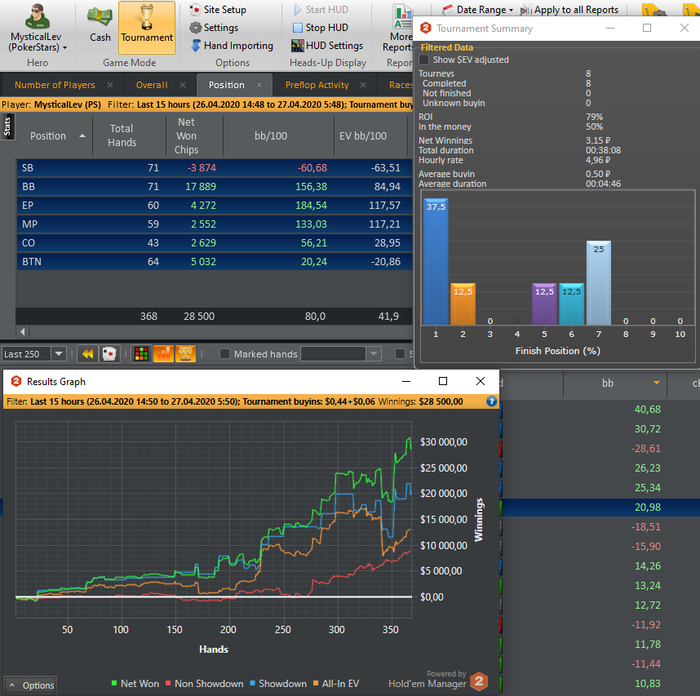Sort by the Position column header
The image size is (700, 696).
54,136
